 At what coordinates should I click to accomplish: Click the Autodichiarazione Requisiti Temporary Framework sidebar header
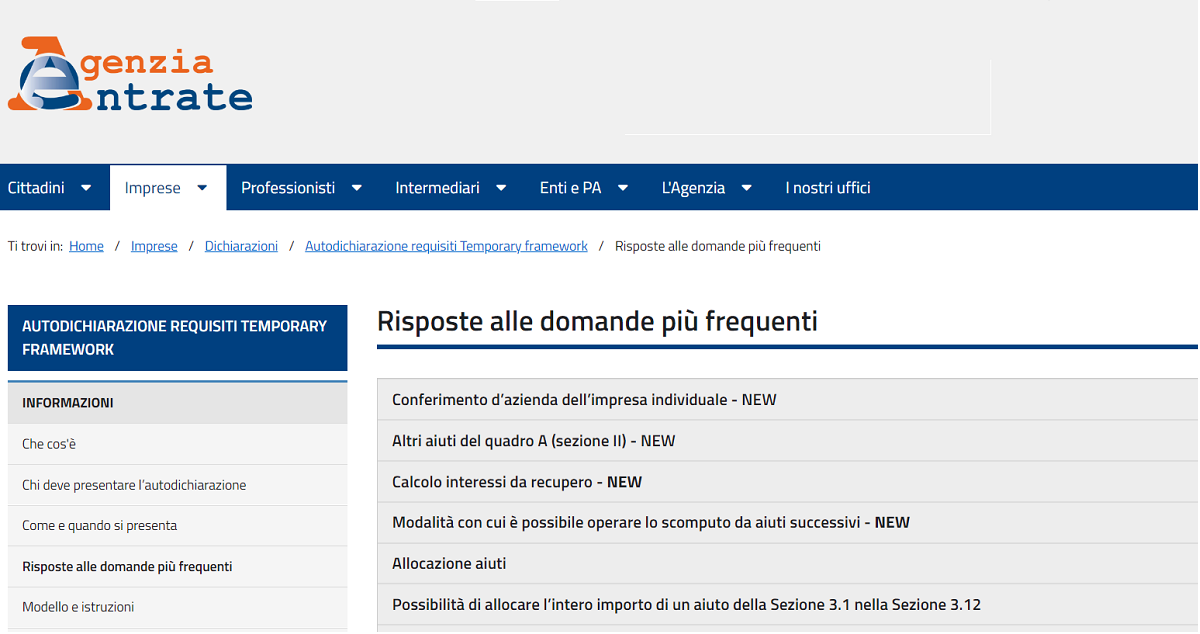178,338
